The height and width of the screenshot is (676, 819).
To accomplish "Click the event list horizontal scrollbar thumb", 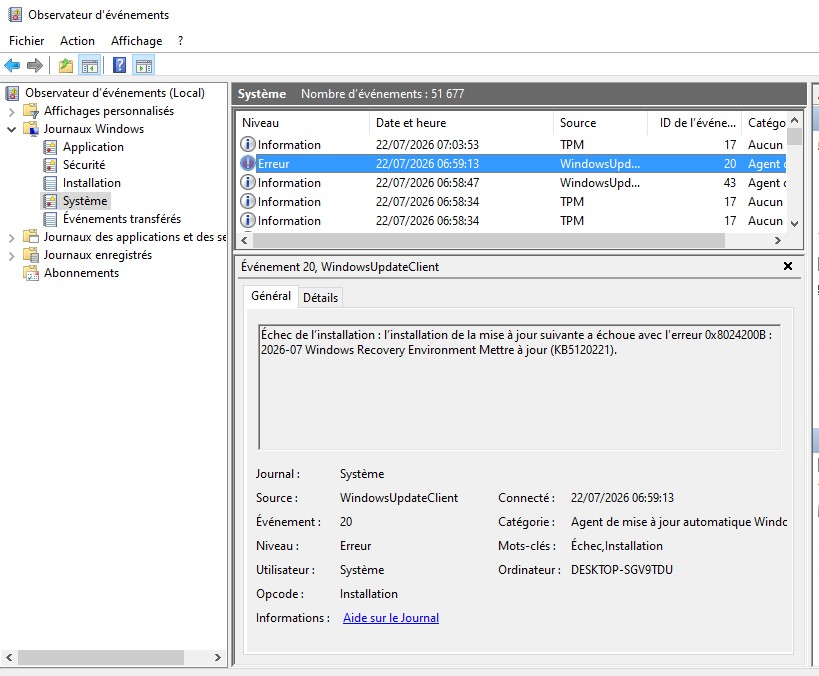I will tap(489, 240).
